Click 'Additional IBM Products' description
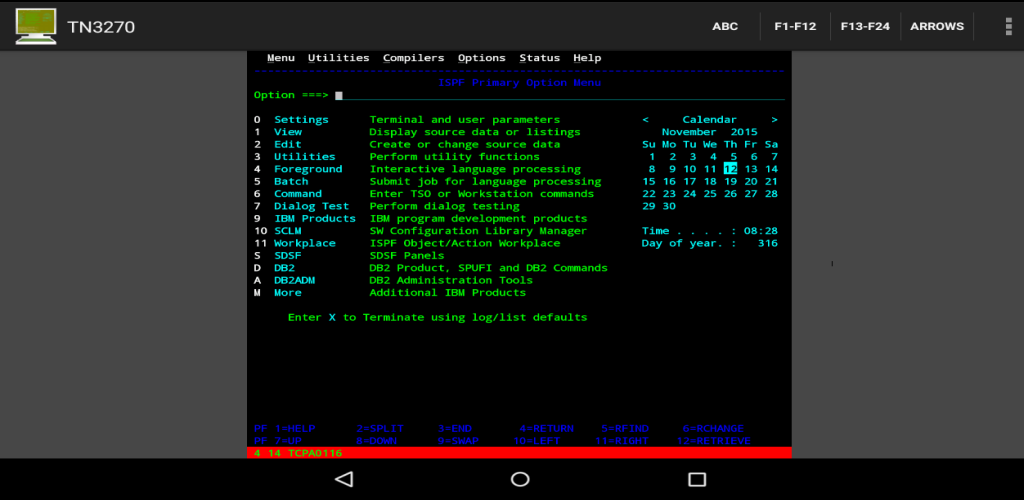Image resolution: width=1024 pixels, height=500 pixels. [448, 292]
